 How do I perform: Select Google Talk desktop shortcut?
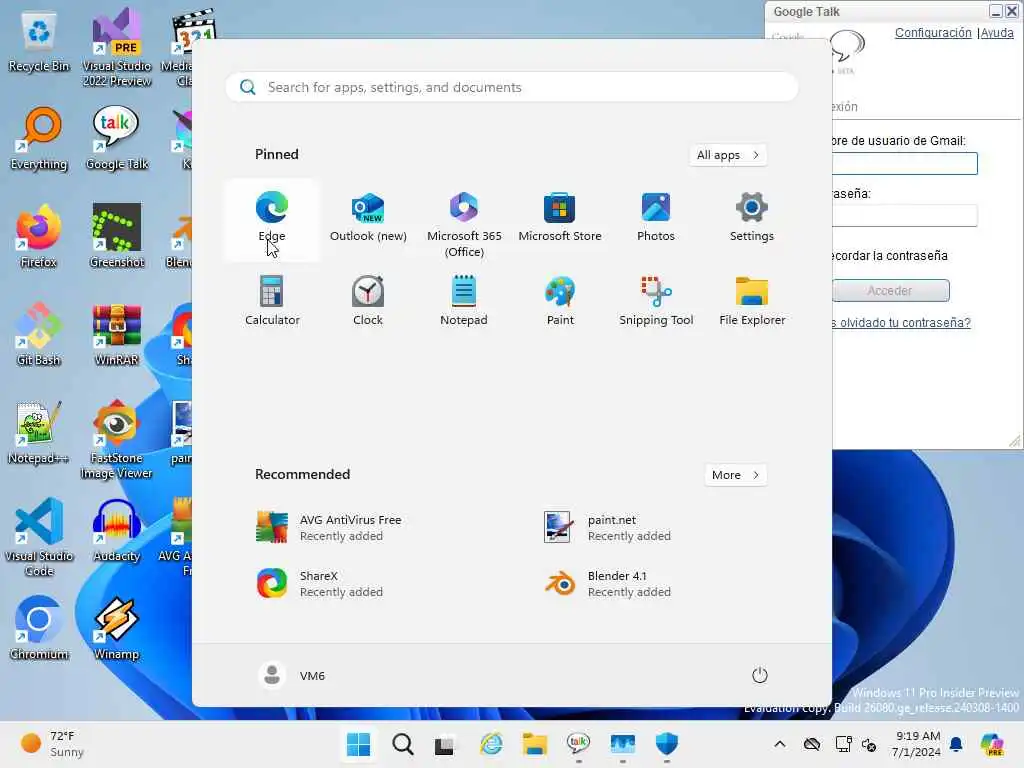117,138
